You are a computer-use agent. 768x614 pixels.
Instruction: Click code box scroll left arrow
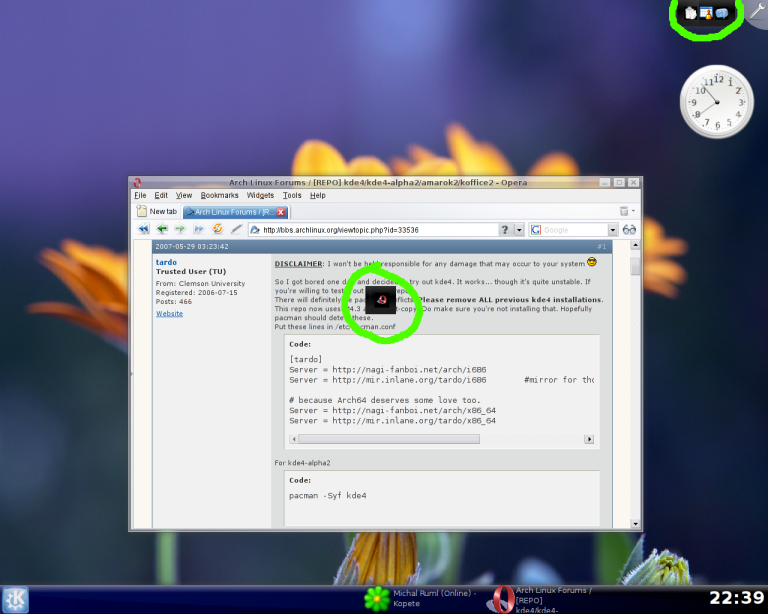(x=293, y=439)
